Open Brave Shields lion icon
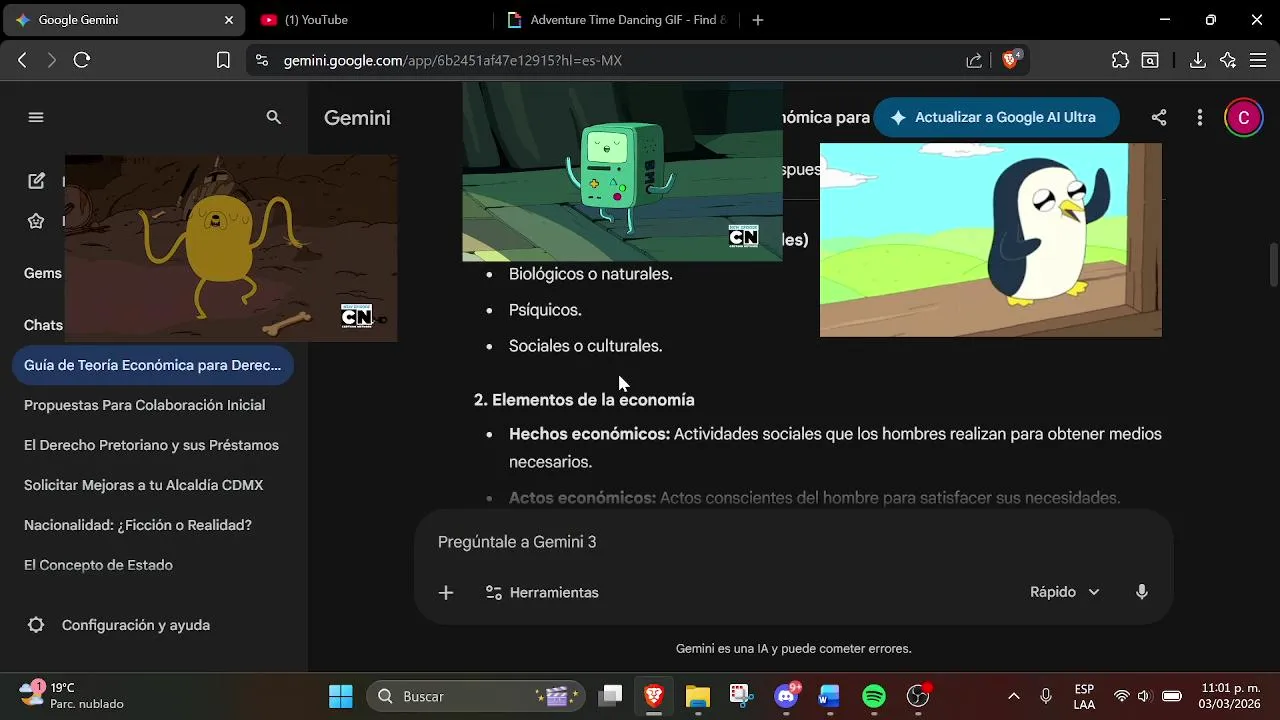This screenshot has height=720, width=1280. click(1010, 60)
